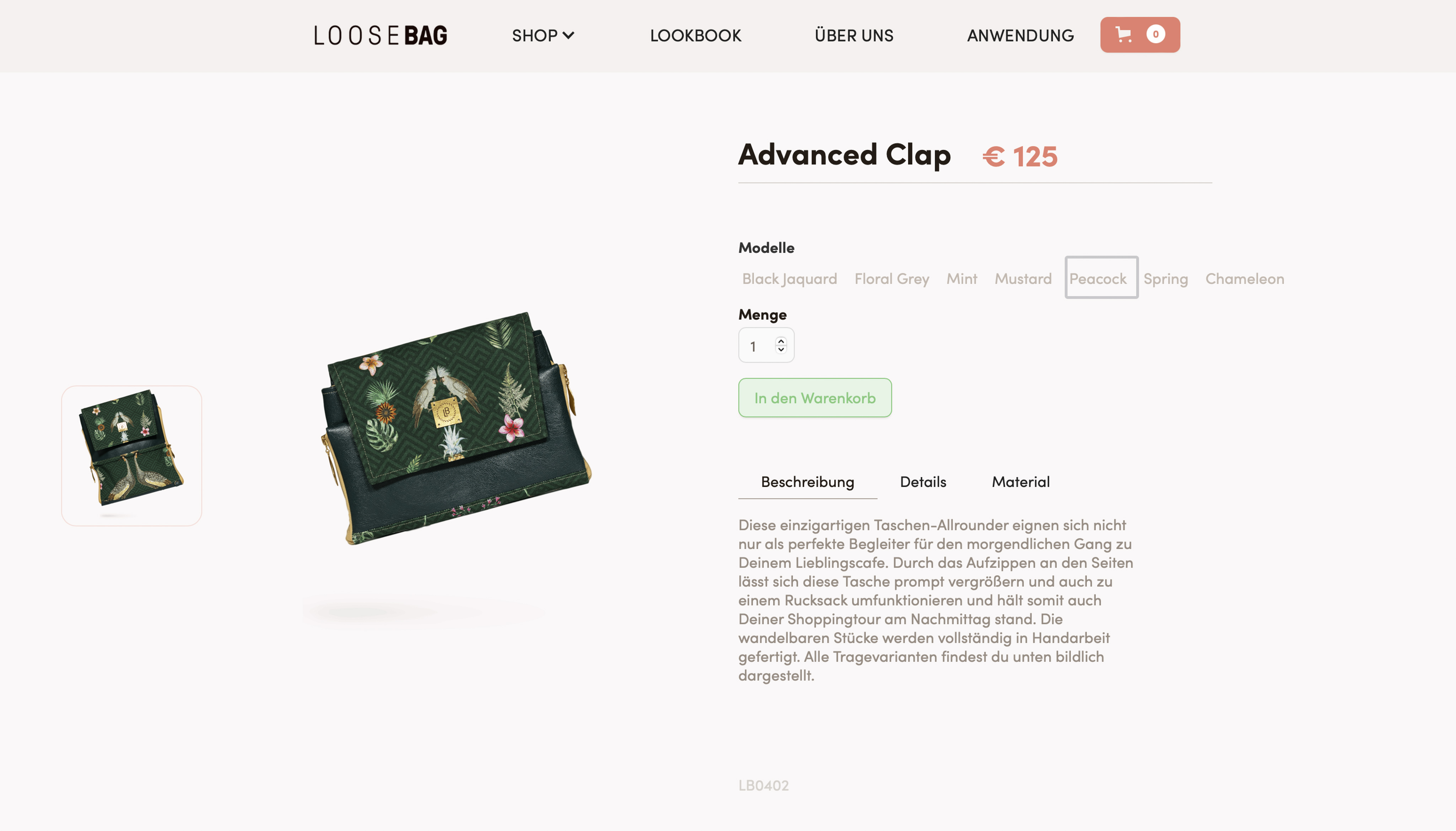Open the ÜBER UNS page
This screenshot has height=831, width=1456.
(x=854, y=36)
